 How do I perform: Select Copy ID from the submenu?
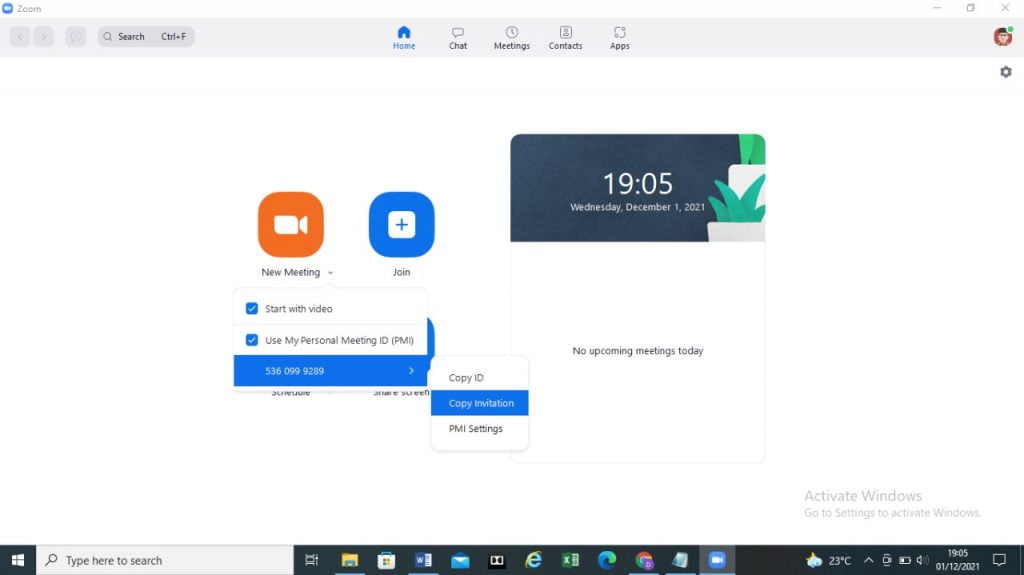[x=466, y=378]
